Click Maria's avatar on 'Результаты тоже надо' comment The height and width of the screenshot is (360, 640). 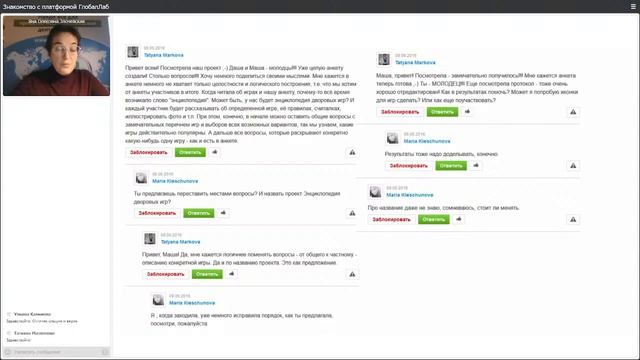(393, 138)
